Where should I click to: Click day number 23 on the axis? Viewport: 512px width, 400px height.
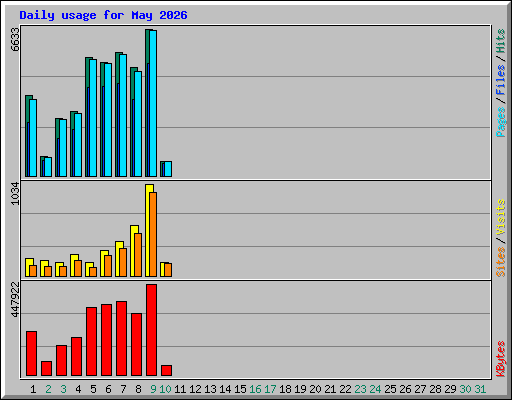pyautogui.click(x=360, y=389)
